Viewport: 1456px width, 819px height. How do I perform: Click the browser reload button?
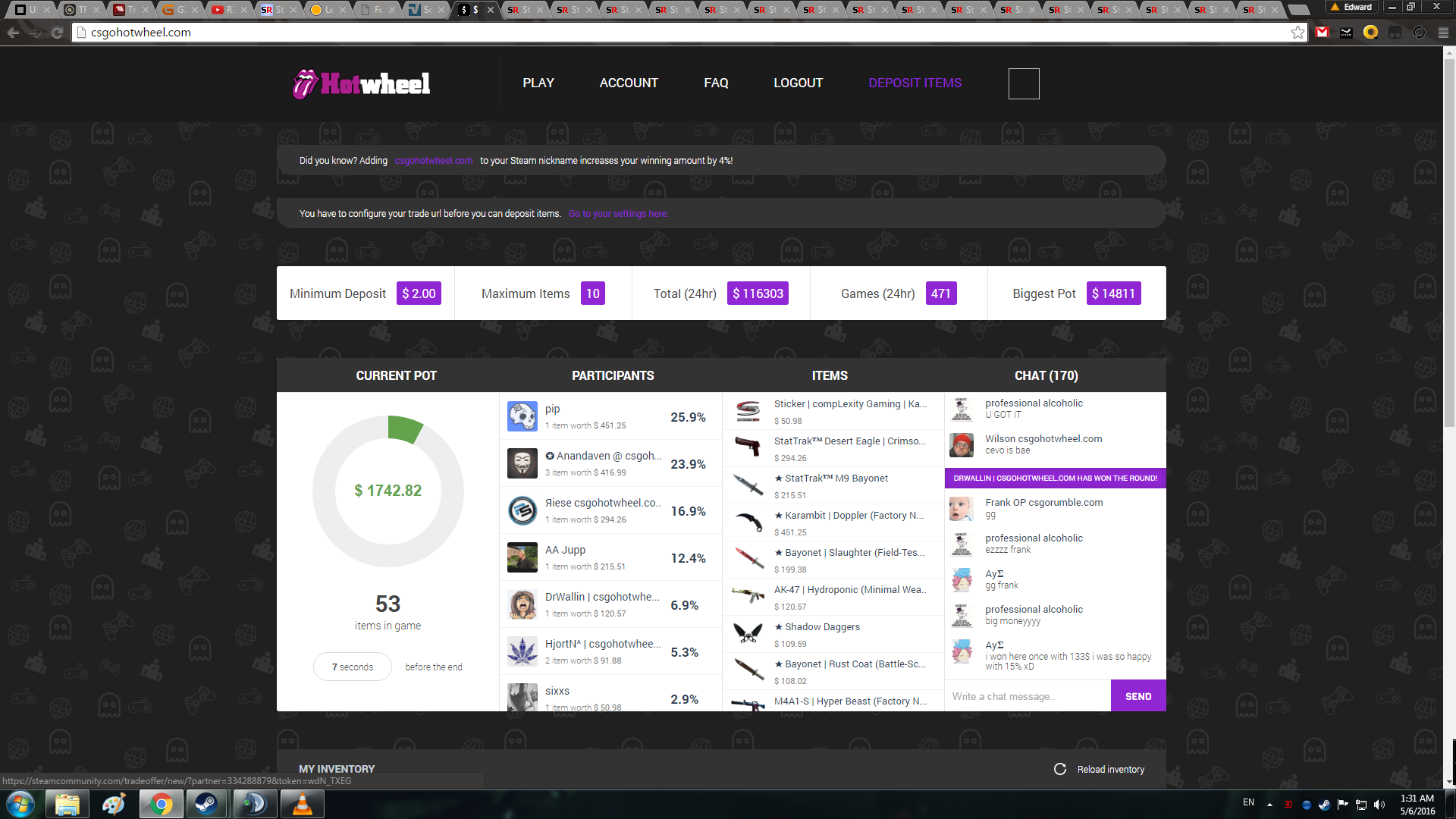tap(58, 33)
